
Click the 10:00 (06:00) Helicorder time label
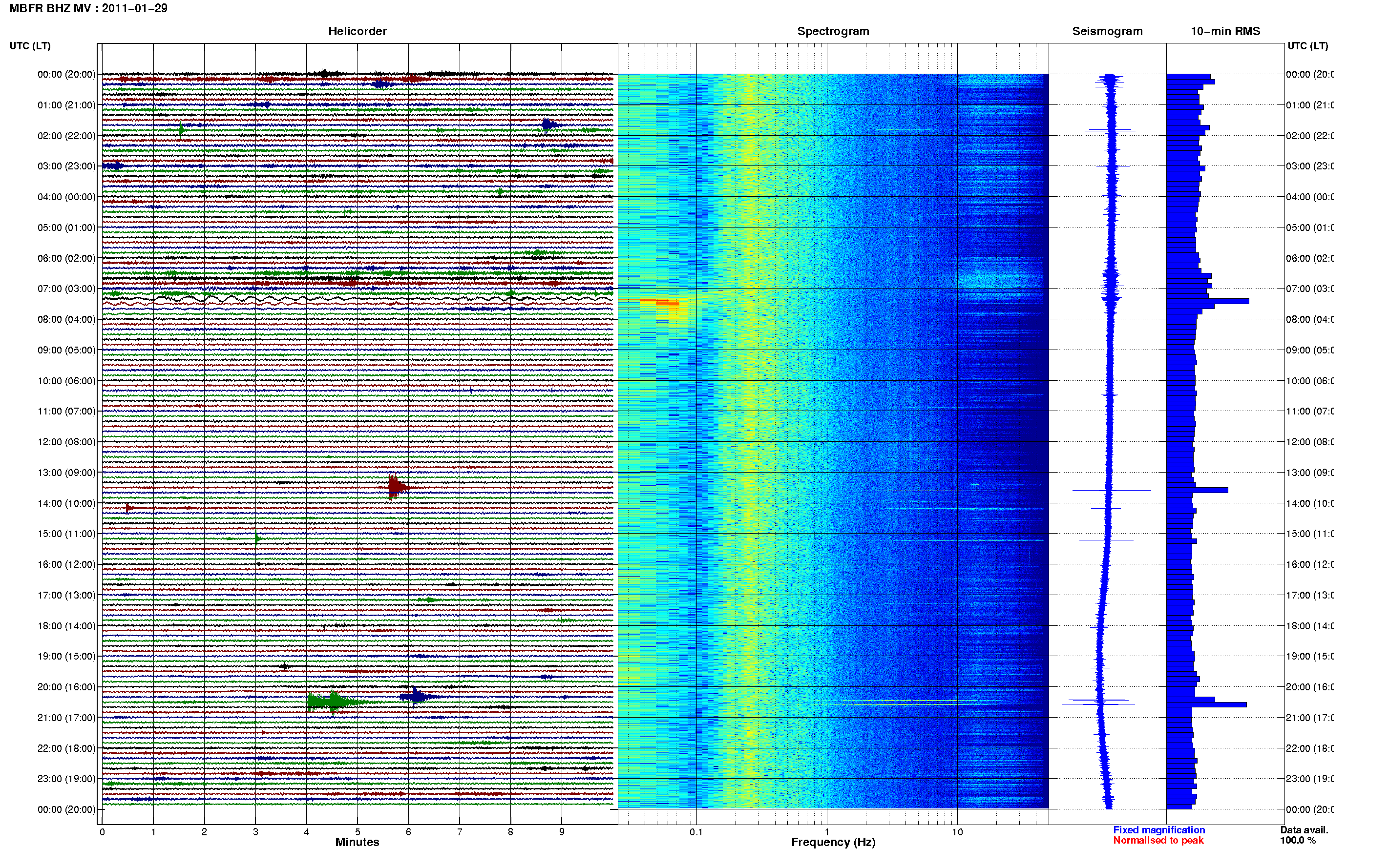pos(66,381)
